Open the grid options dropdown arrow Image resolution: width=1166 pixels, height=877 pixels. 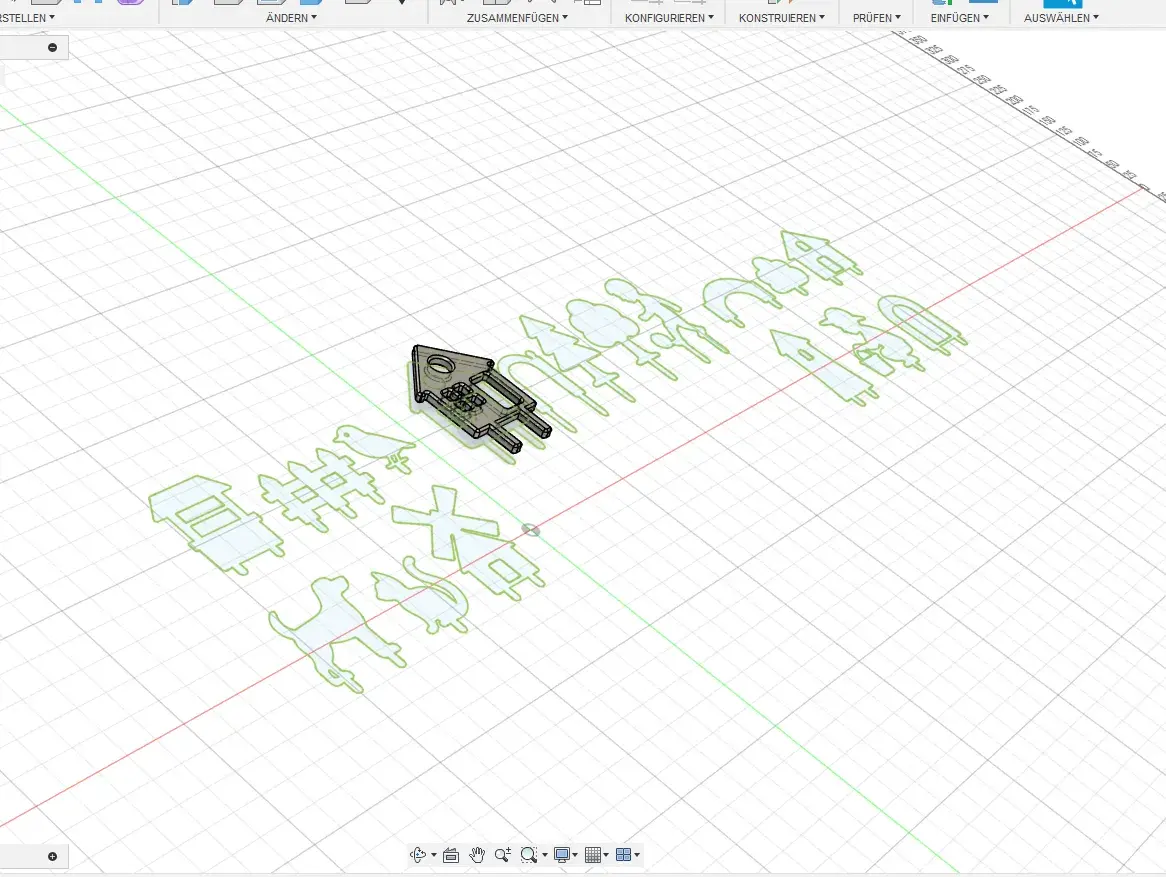coord(606,855)
